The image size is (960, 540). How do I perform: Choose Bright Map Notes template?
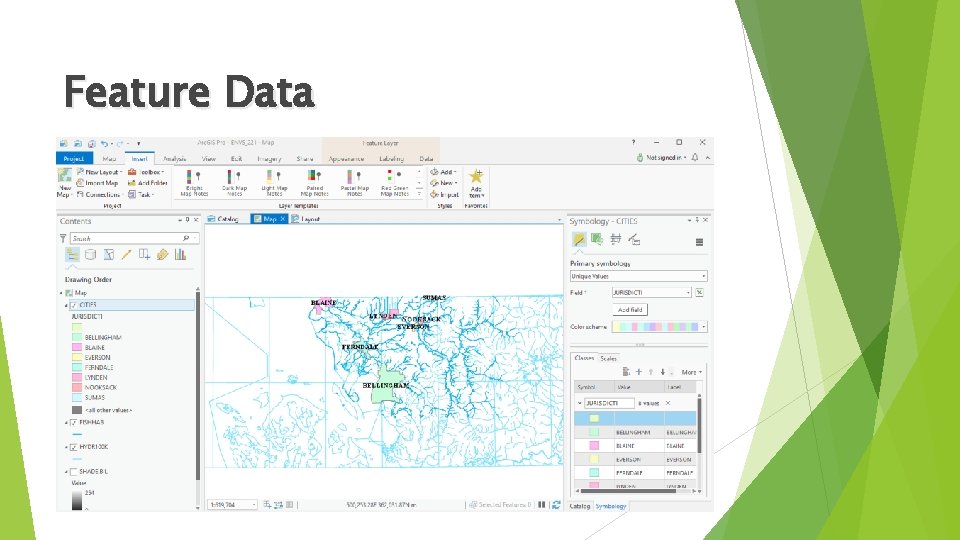(194, 183)
